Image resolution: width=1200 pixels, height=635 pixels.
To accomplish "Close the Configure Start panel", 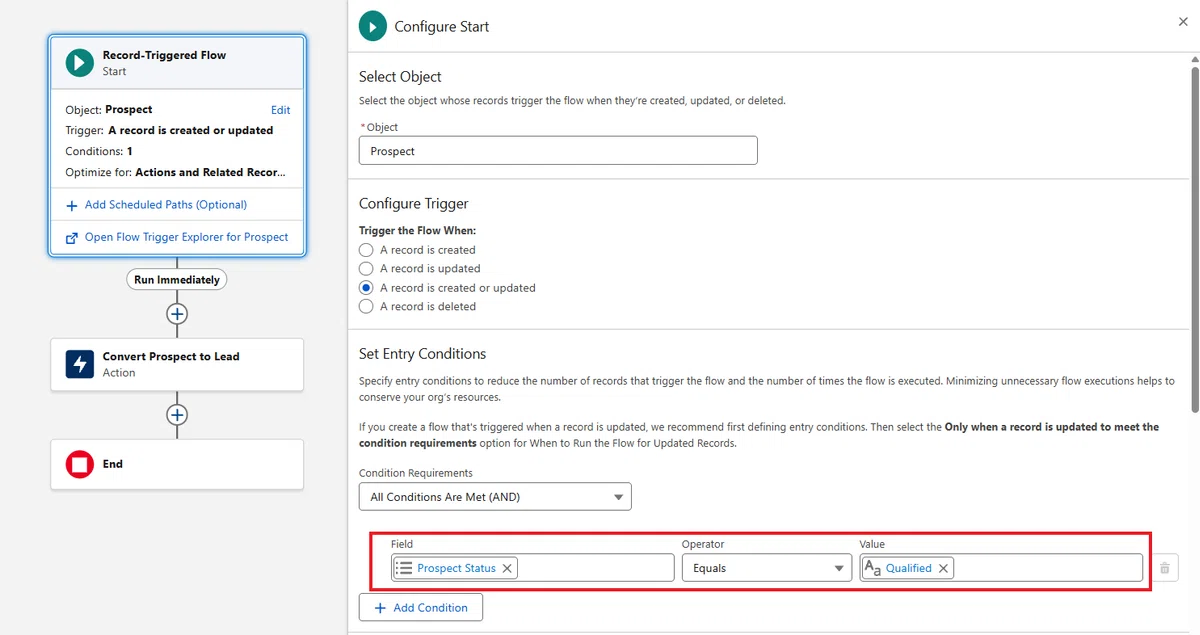I will coord(1183,21).
